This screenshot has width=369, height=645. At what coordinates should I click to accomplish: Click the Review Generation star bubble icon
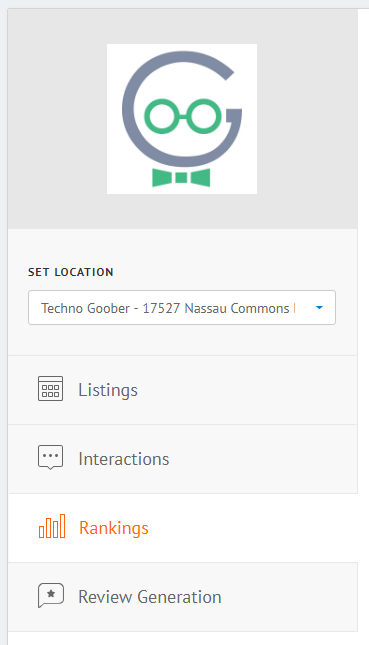(51, 595)
